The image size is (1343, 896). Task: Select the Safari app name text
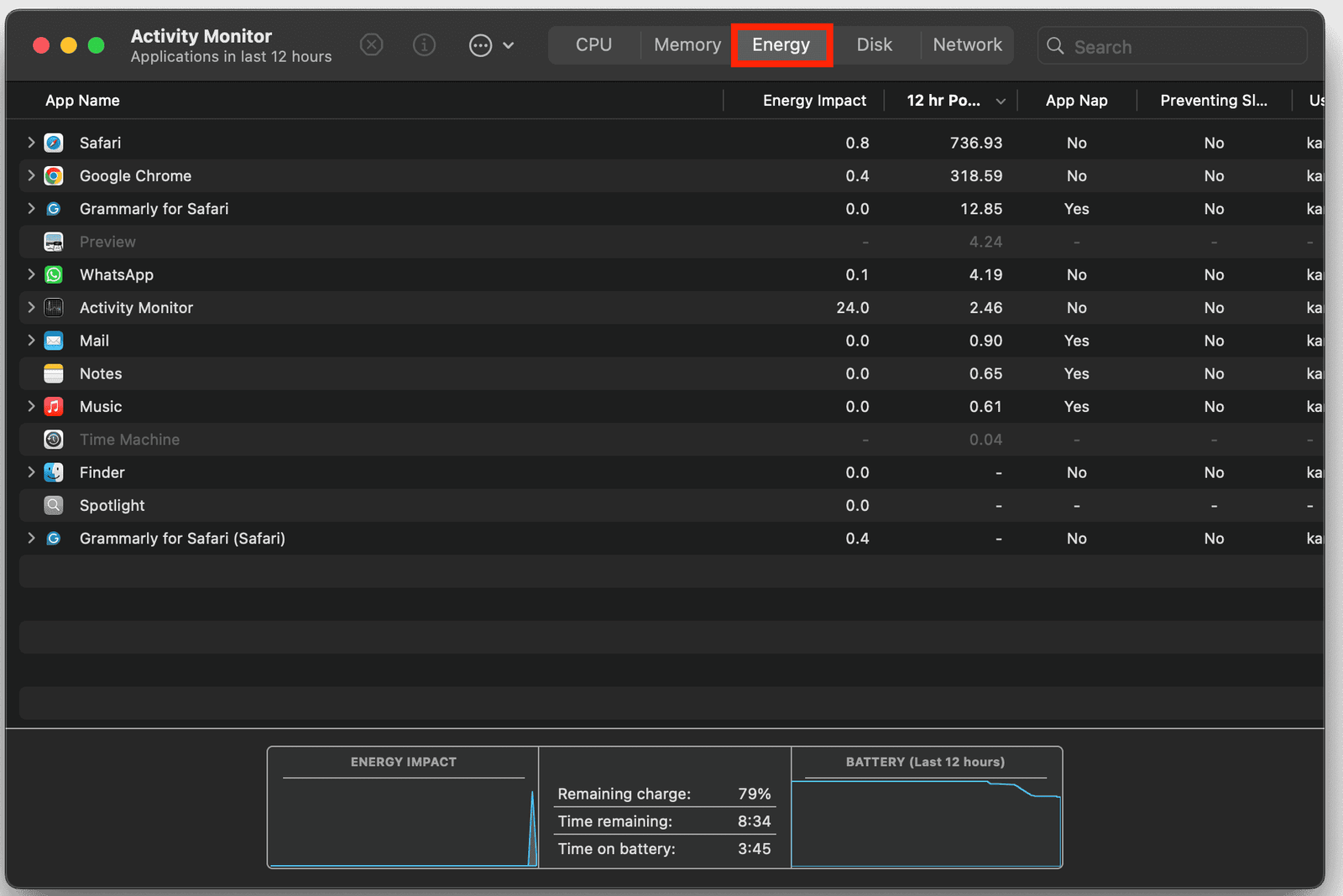point(100,143)
